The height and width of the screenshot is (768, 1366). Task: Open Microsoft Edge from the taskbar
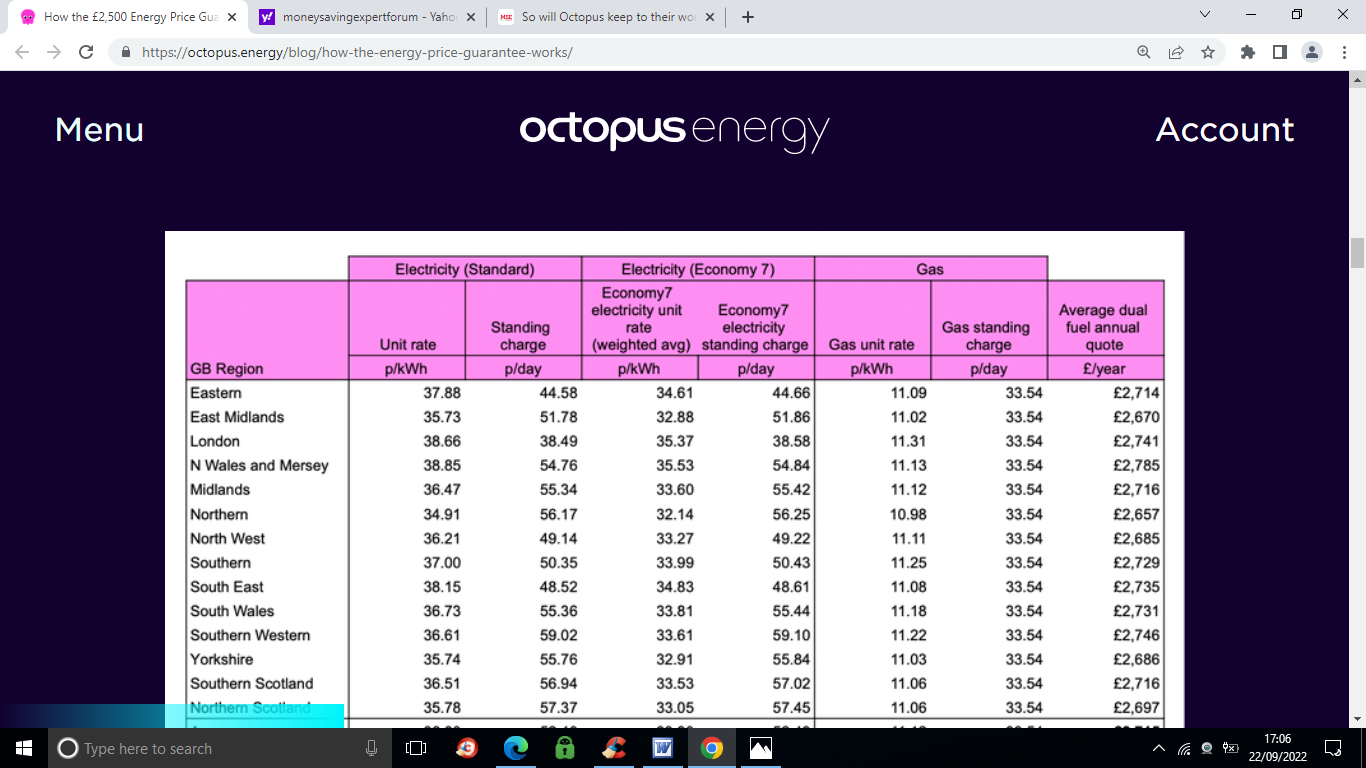(516, 748)
